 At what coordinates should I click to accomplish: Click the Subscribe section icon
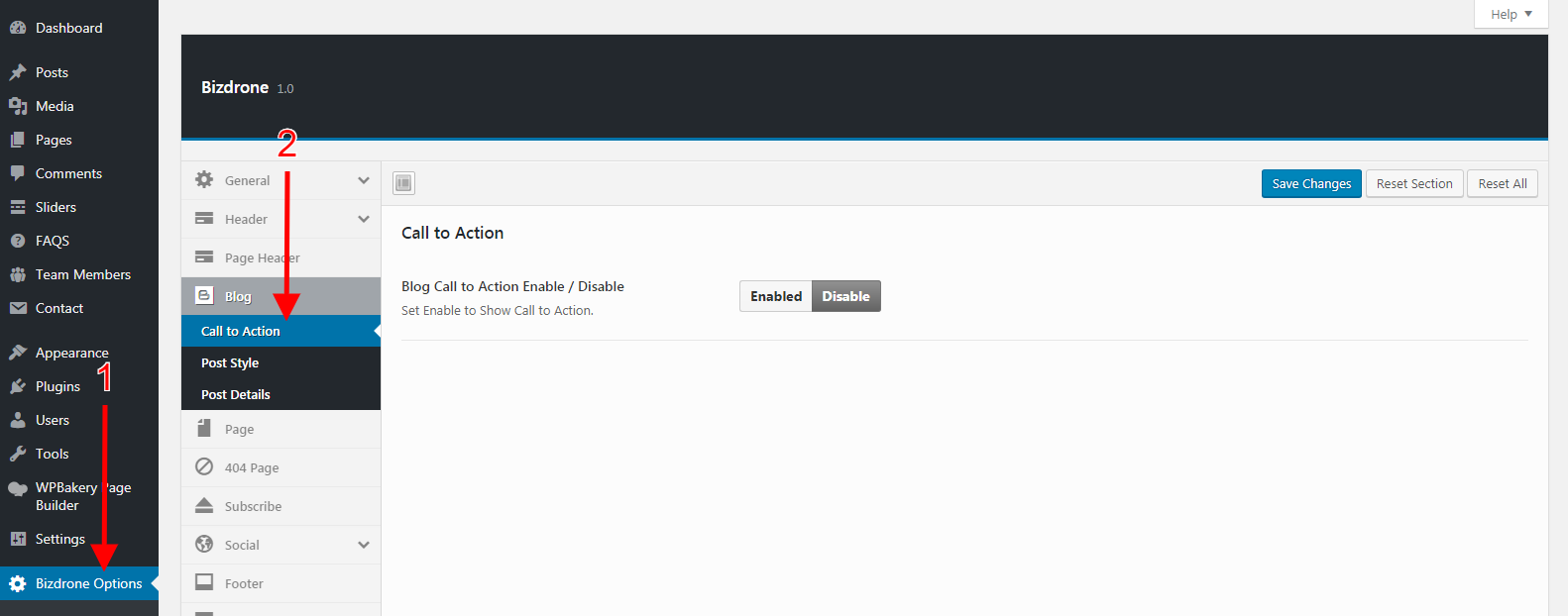coord(204,505)
